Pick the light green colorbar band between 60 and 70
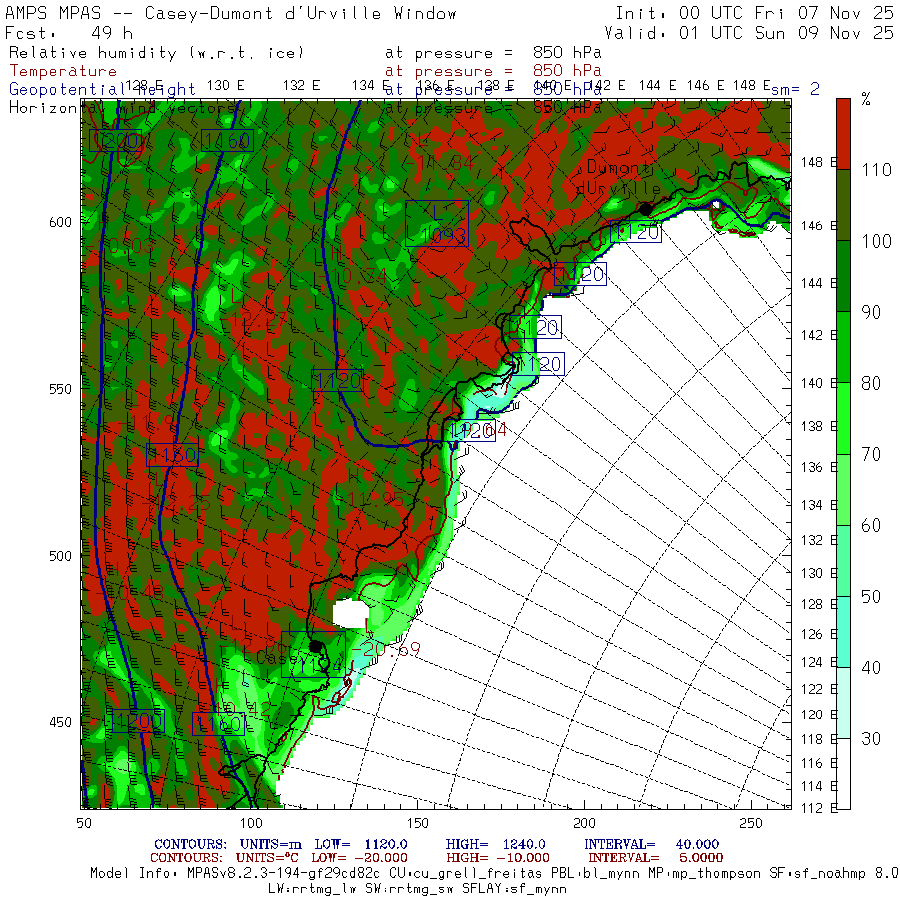The width and height of the screenshot is (900, 900). pos(843,490)
